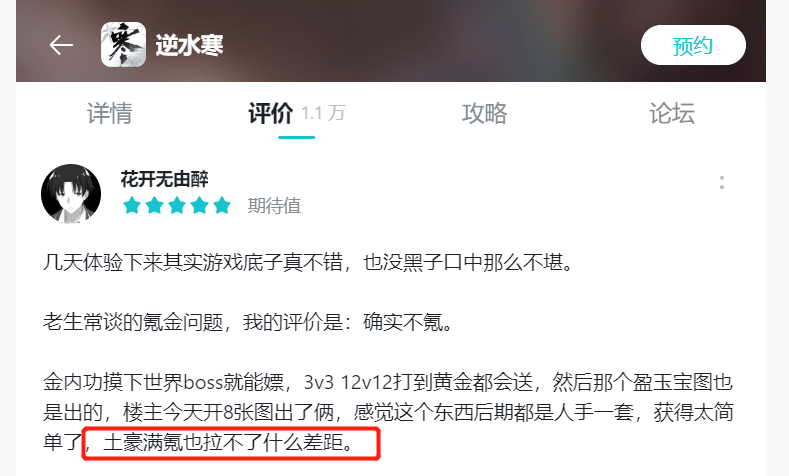The height and width of the screenshot is (476, 789).
Task: Select the second rating star
Action: tap(154, 205)
